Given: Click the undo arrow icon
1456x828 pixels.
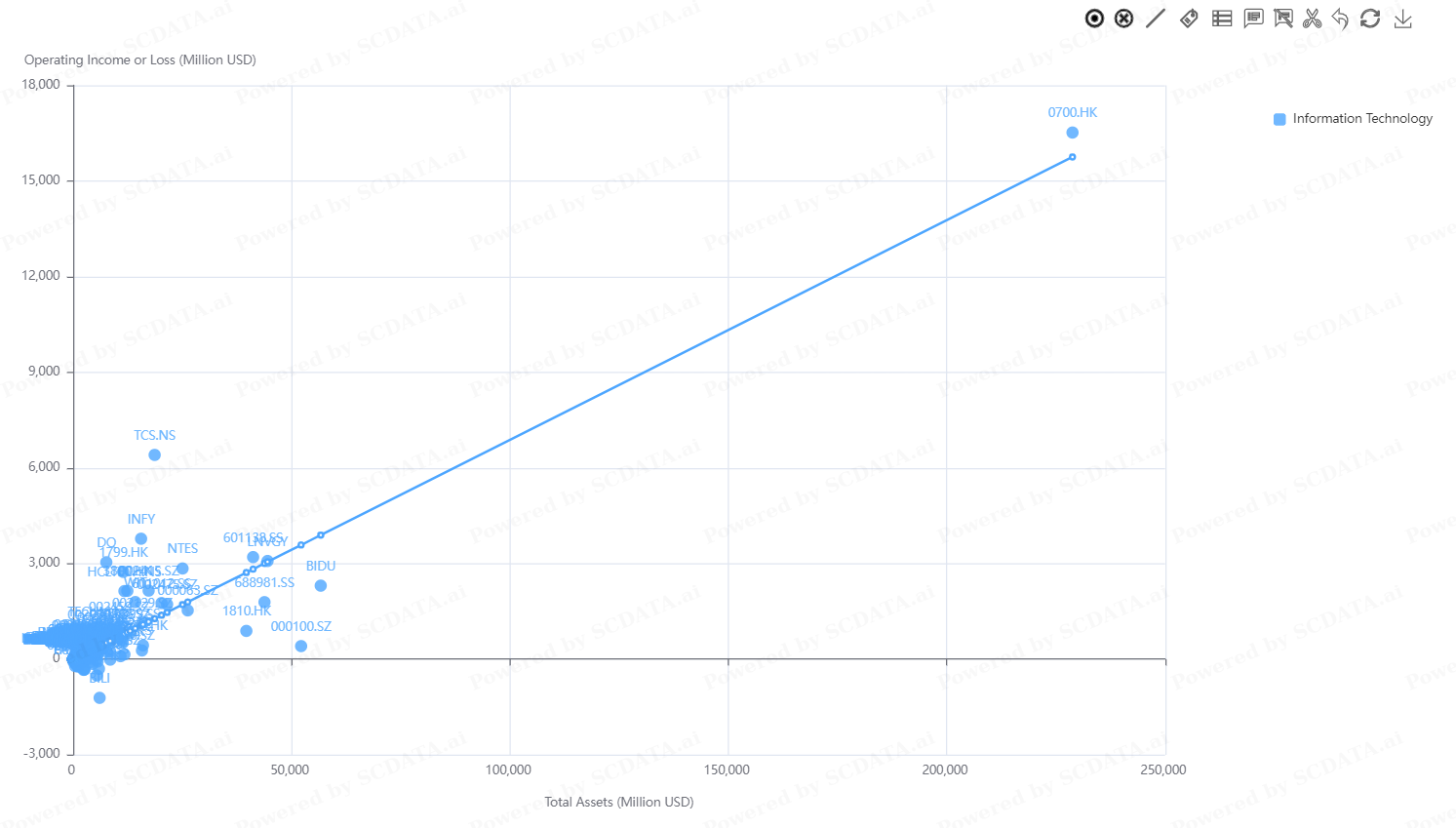Looking at the screenshot, I should (1341, 19).
